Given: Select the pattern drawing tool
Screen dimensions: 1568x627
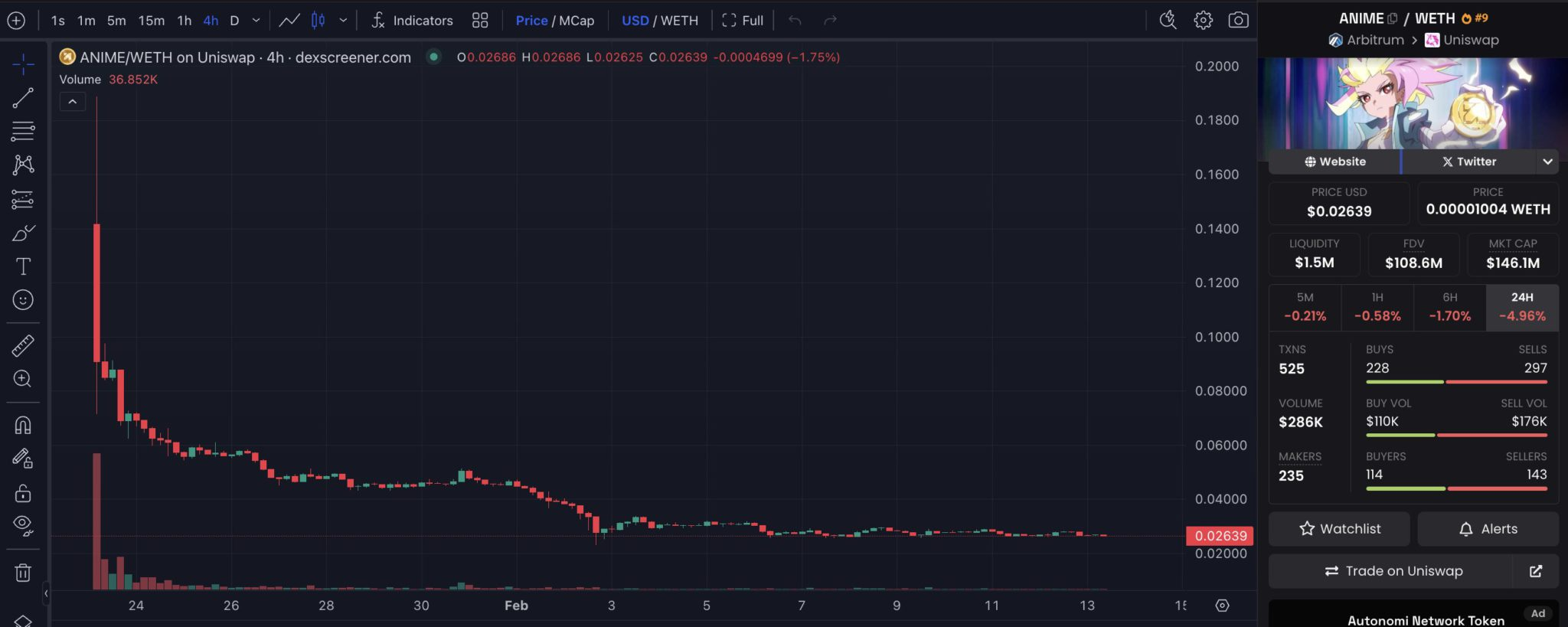Looking at the screenshot, I should (23, 165).
